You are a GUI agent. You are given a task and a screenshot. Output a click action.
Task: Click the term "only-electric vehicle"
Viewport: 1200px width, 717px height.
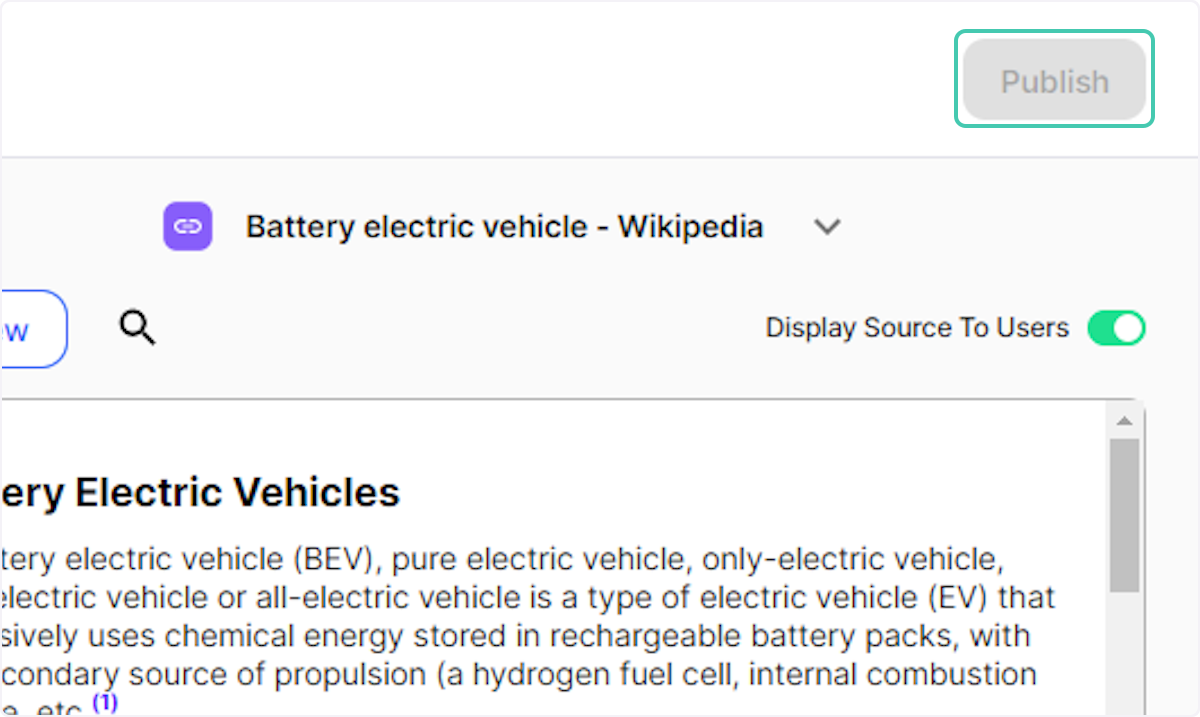(x=852, y=560)
